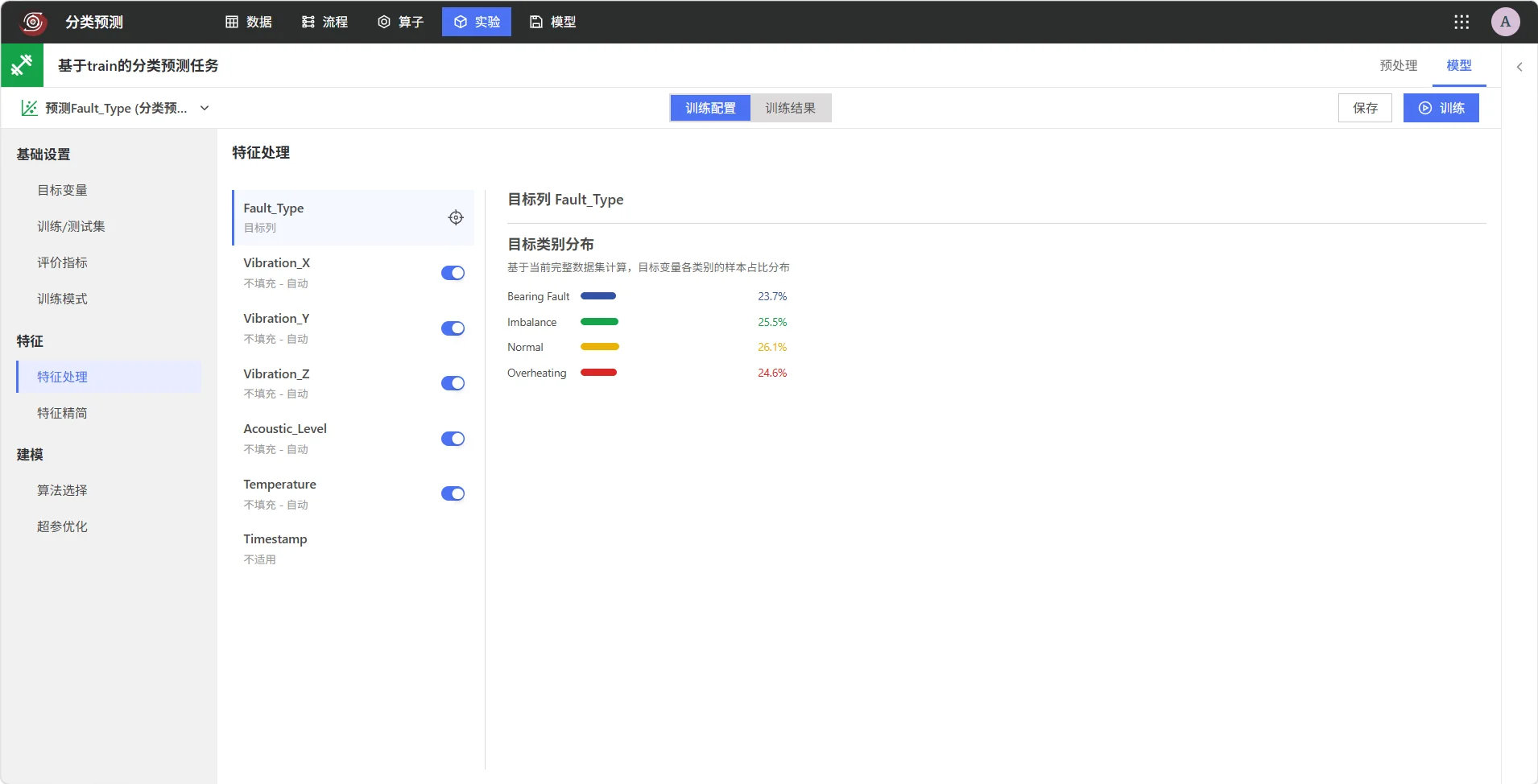Switch to the 训练结果 tab
This screenshot has width=1538, height=784.
point(791,108)
